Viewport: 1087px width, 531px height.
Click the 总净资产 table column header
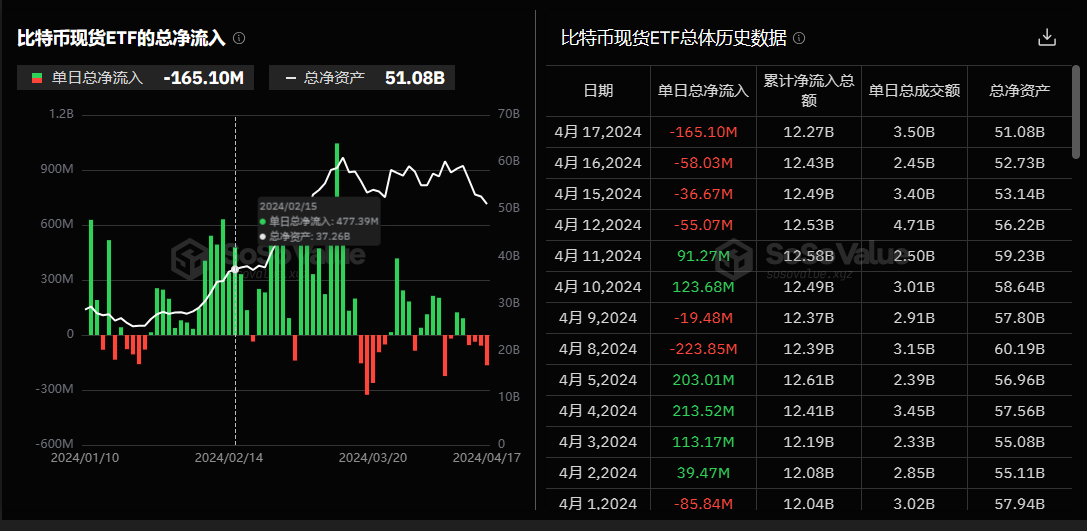[1019, 91]
